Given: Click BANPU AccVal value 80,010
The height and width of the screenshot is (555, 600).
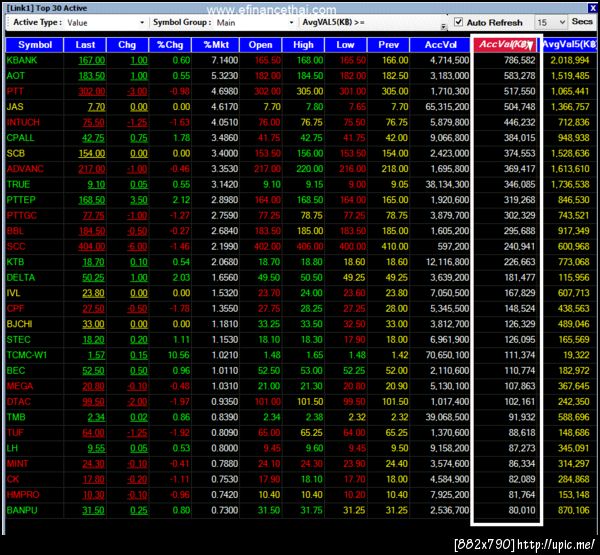Looking at the screenshot, I should pyautogui.click(x=522, y=510).
